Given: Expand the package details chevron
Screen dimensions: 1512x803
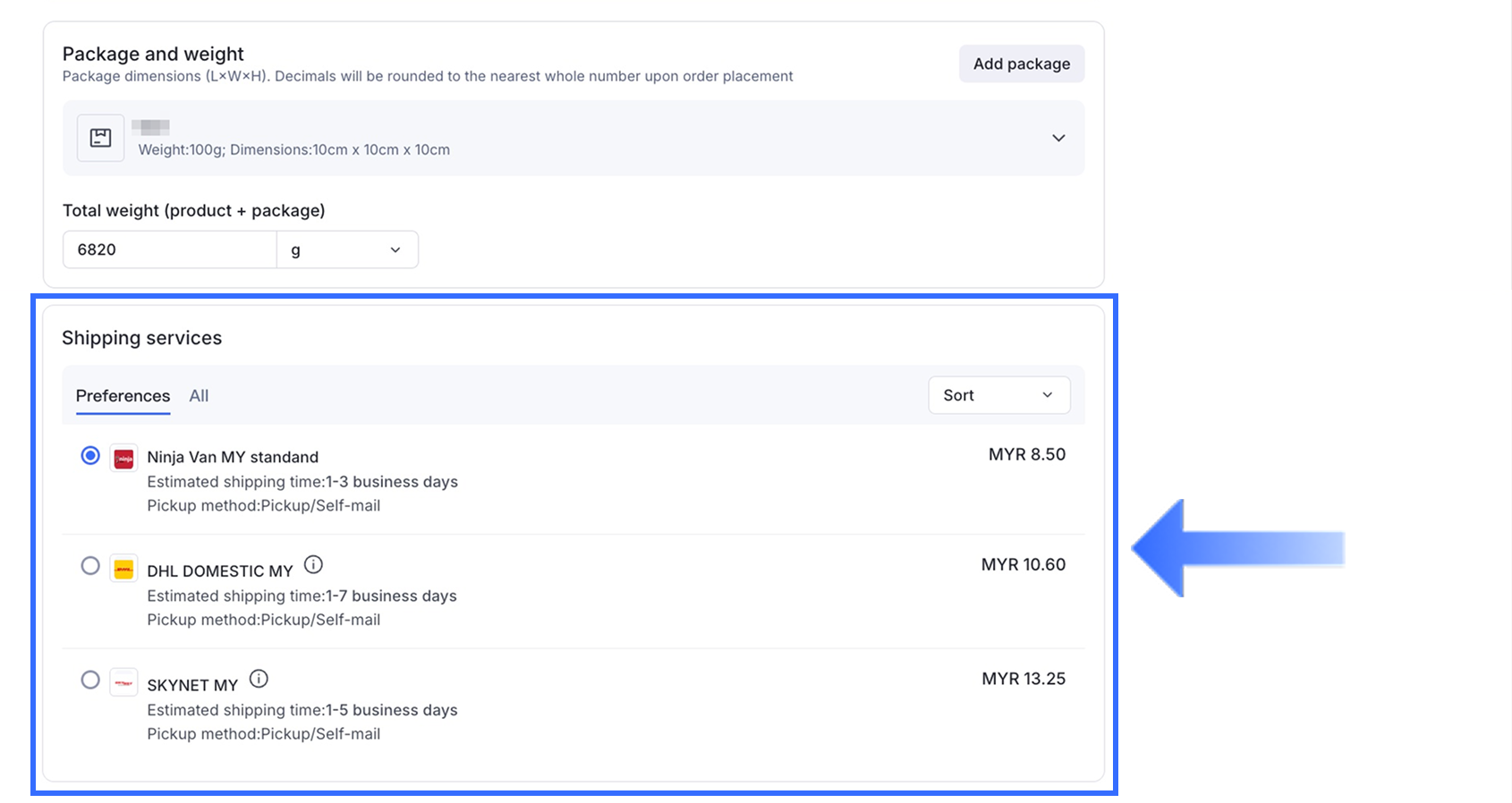Looking at the screenshot, I should pyautogui.click(x=1058, y=138).
